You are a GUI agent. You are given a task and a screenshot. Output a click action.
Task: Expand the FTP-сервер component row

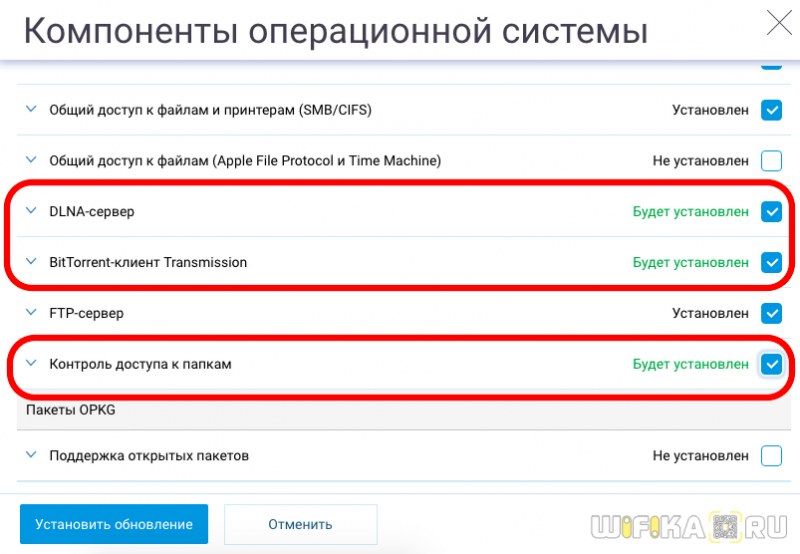pyautogui.click(x=31, y=312)
